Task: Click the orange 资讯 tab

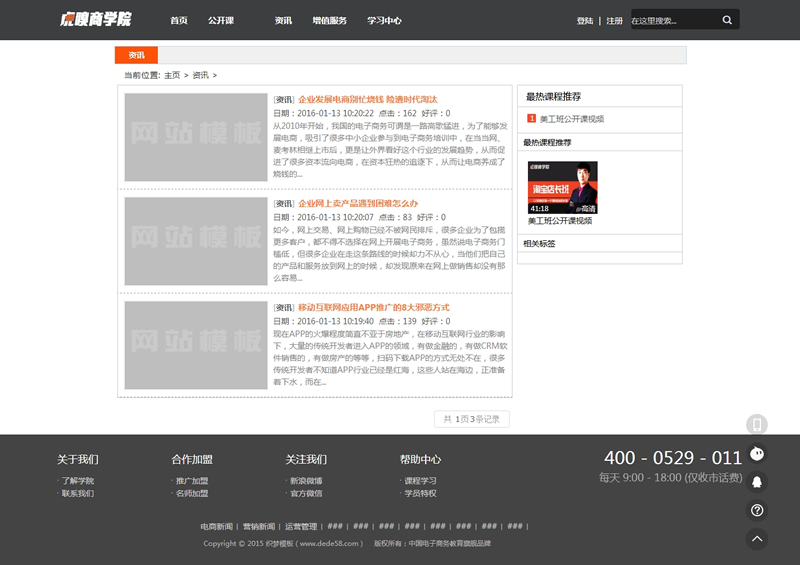Action: coord(136,55)
